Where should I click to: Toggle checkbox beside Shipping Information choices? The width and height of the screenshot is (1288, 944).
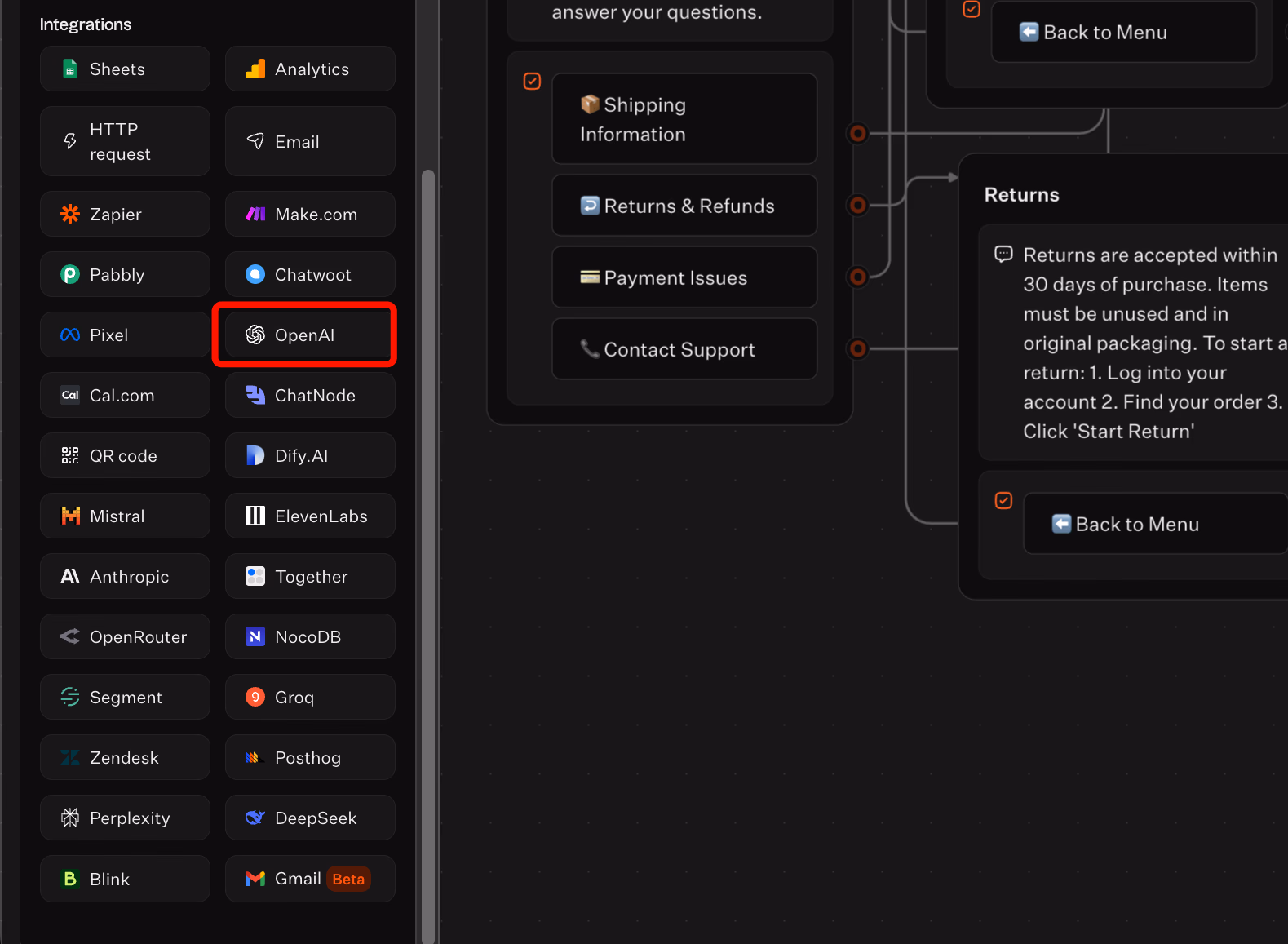[x=532, y=82]
